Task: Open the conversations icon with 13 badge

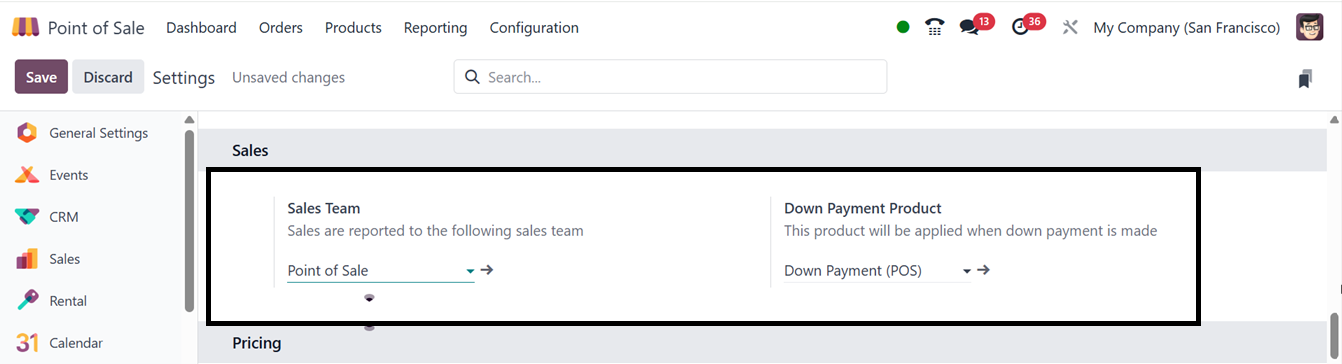Action: [x=970, y=28]
